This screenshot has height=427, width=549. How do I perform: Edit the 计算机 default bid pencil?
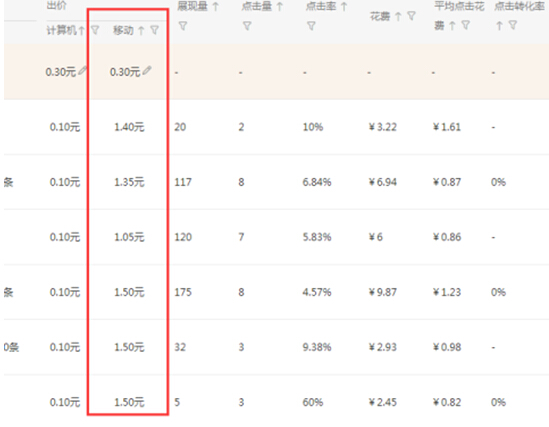(83, 71)
